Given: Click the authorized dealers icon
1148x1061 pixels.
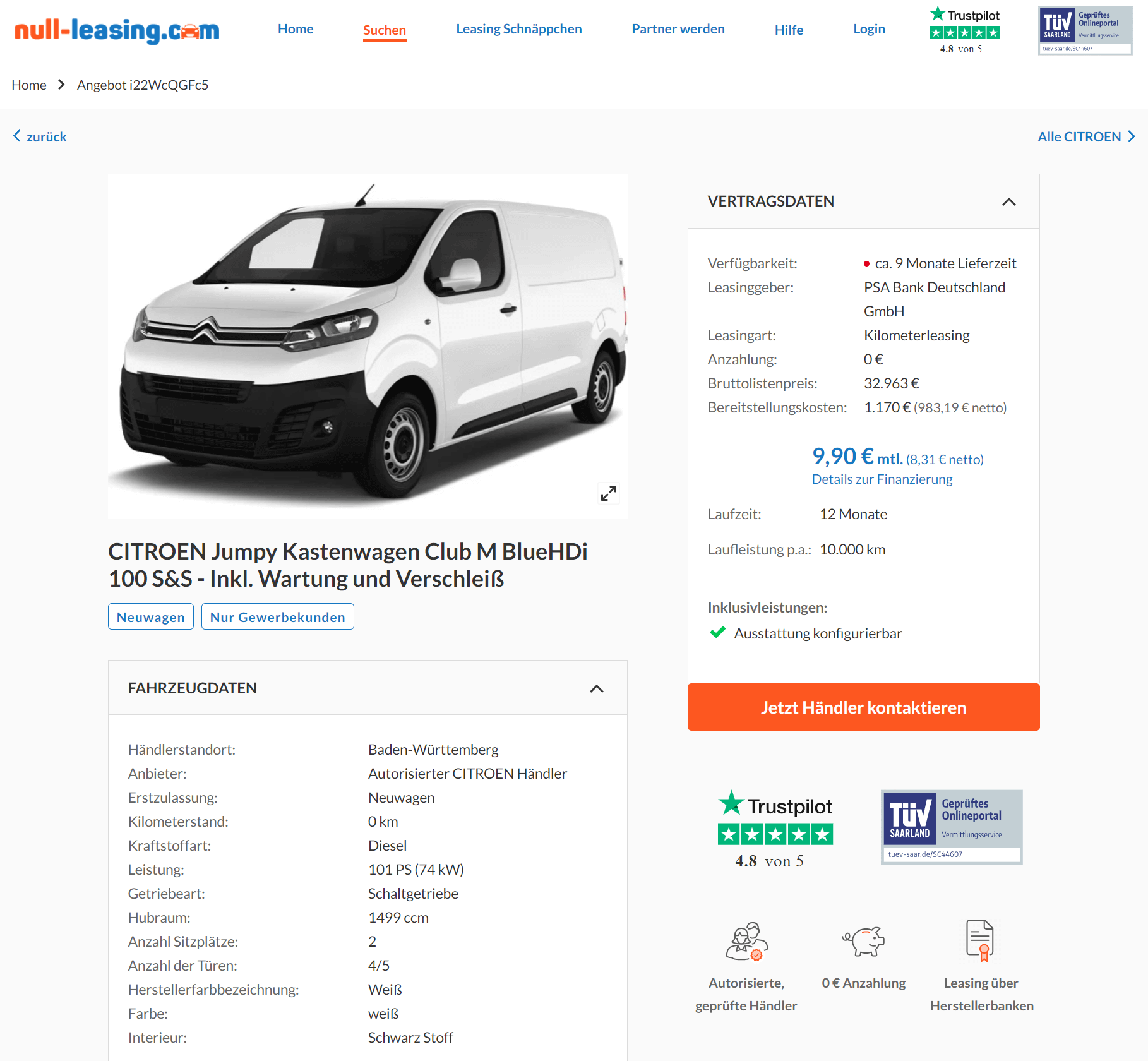Looking at the screenshot, I should [x=747, y=941].
